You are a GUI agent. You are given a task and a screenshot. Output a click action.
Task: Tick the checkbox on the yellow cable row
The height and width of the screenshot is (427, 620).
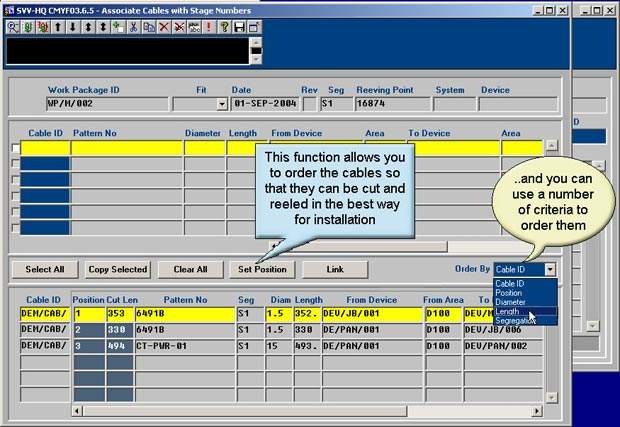pos(15,149)
